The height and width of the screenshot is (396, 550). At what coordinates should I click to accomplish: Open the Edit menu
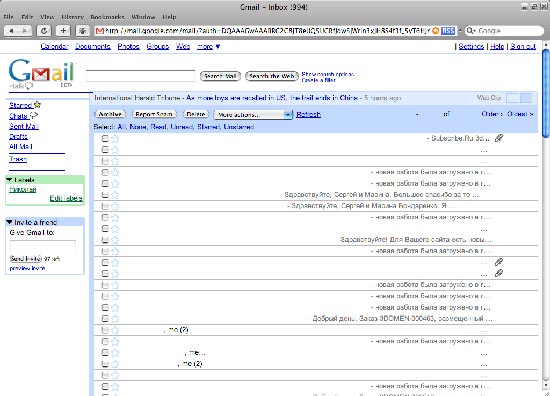[x=27, y=17]
